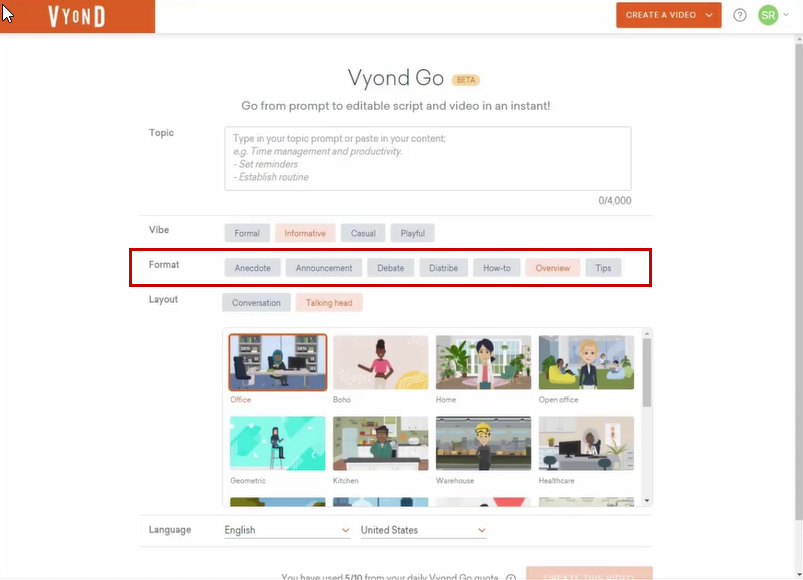Expand the account menu chevron
803x580 pixels.
point(786,15)
